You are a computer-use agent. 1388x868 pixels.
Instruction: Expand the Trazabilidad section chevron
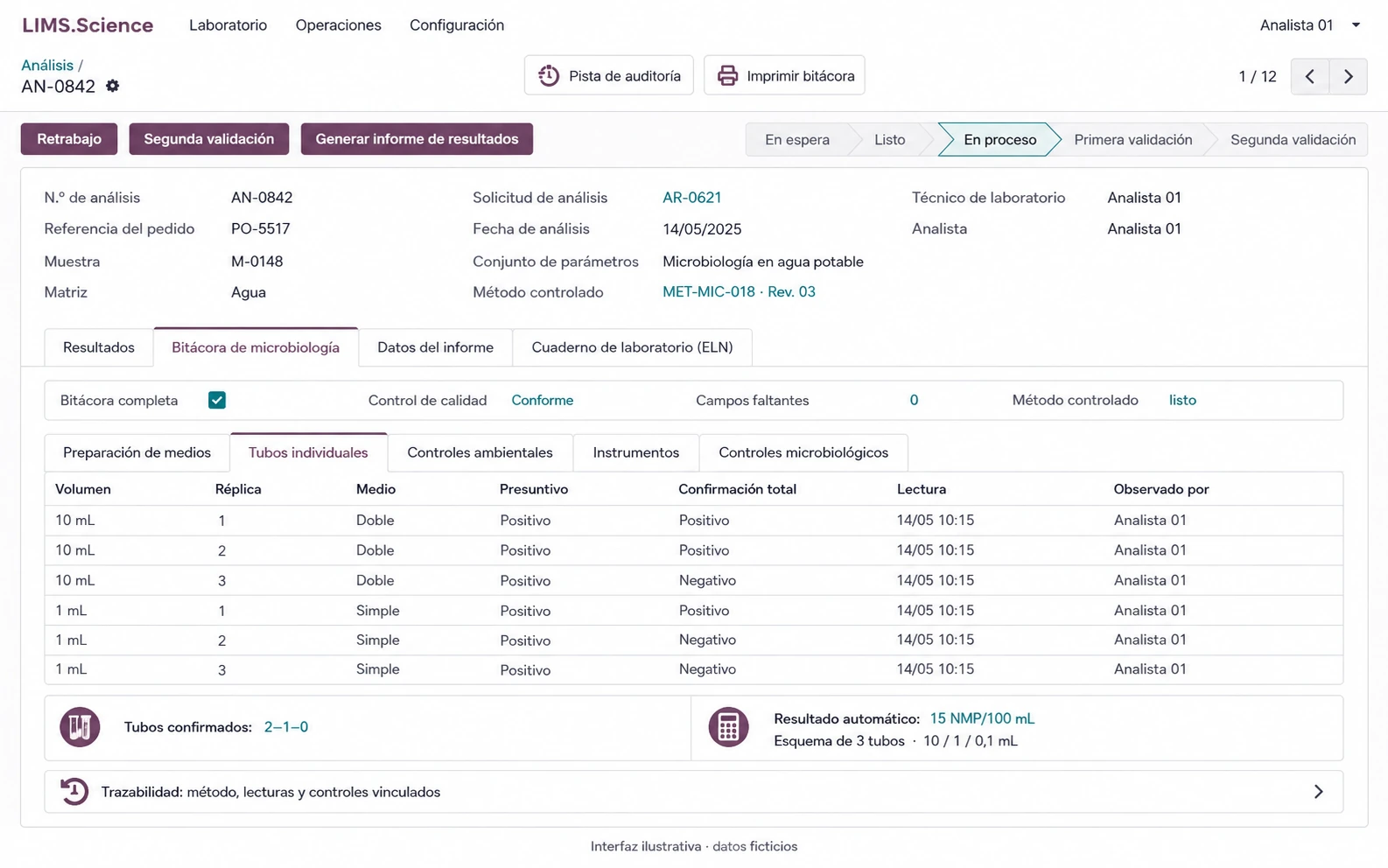tap(1319, 792)
